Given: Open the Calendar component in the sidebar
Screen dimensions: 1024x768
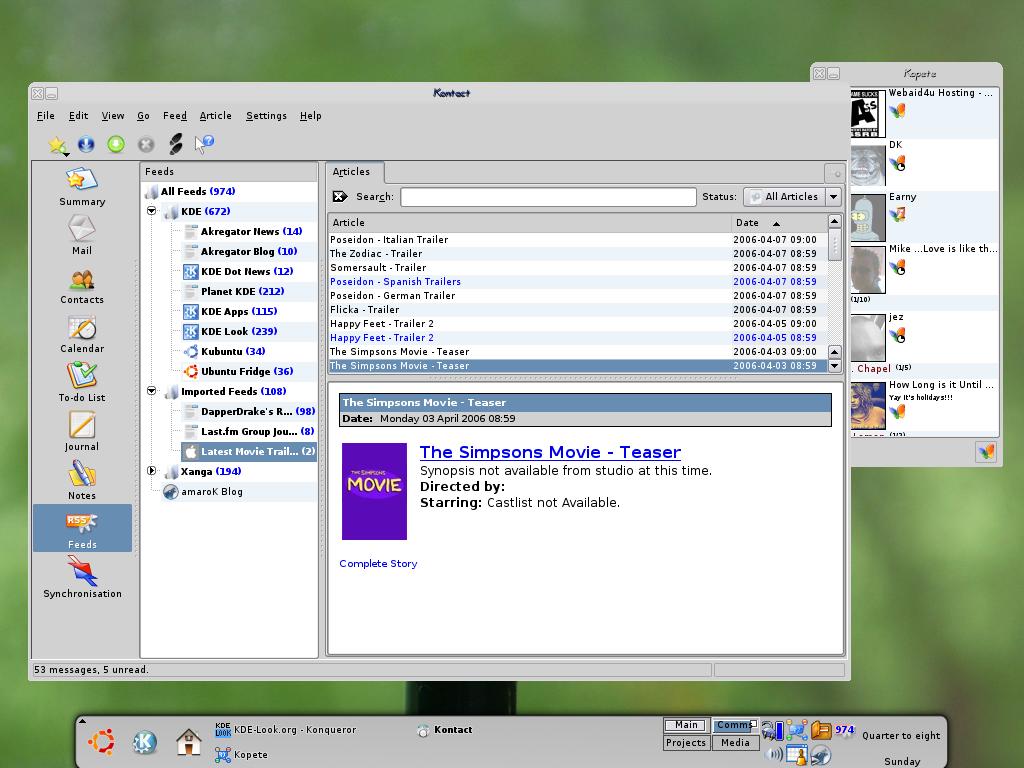Looking at the screenshot, I should (x=82, y=334).
